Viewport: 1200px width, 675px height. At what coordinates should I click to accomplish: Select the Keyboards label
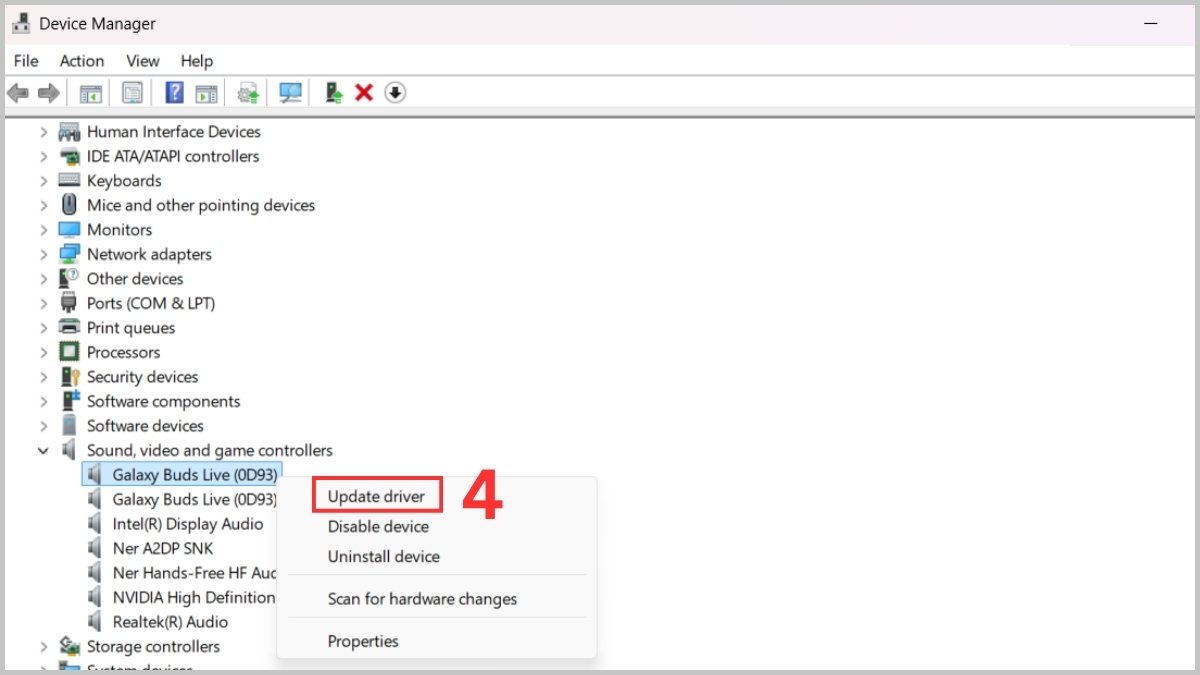pos(124,181)
